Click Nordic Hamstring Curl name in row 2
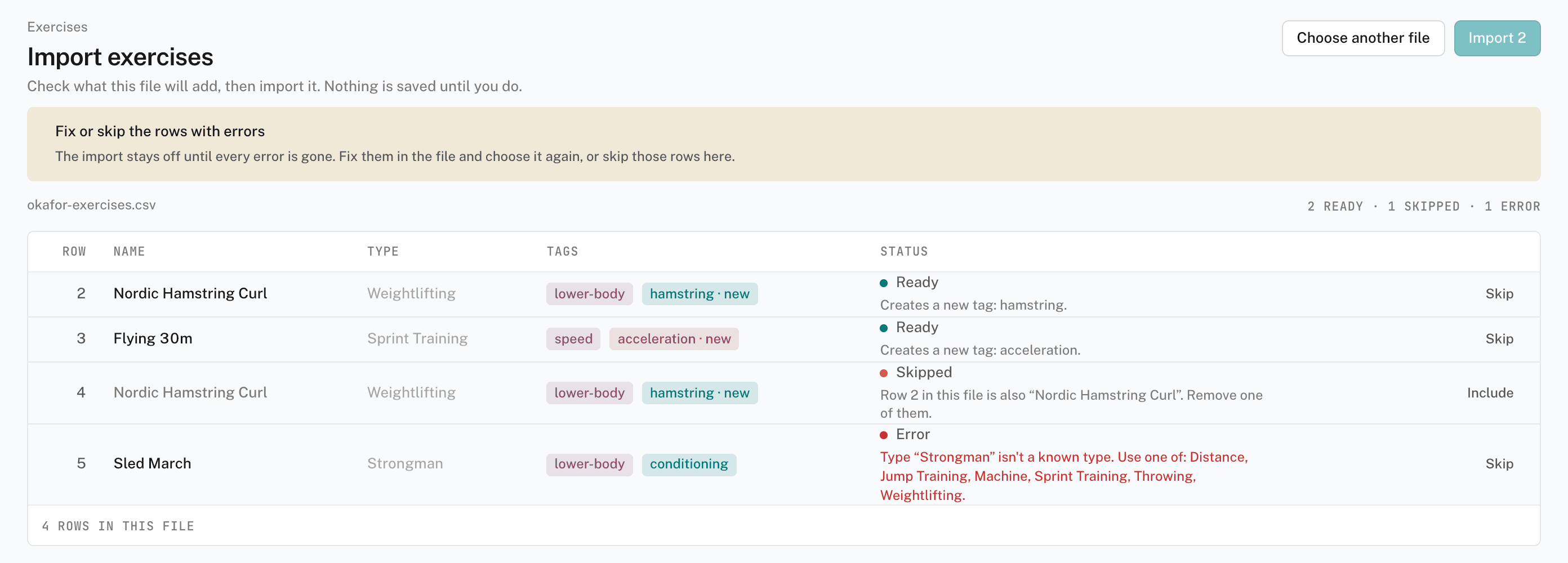The image size is (1568, 563). point(190,293)
